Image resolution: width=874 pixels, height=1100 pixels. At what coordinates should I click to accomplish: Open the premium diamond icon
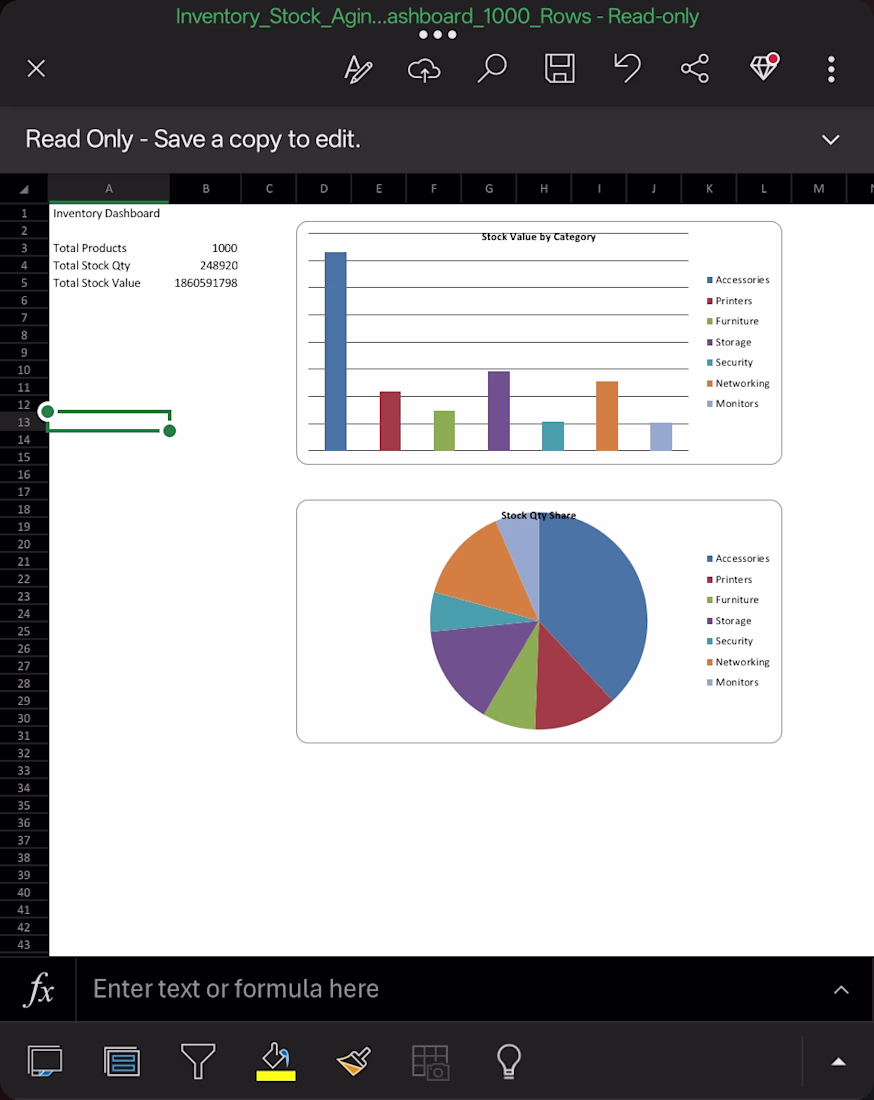point(764,67)
